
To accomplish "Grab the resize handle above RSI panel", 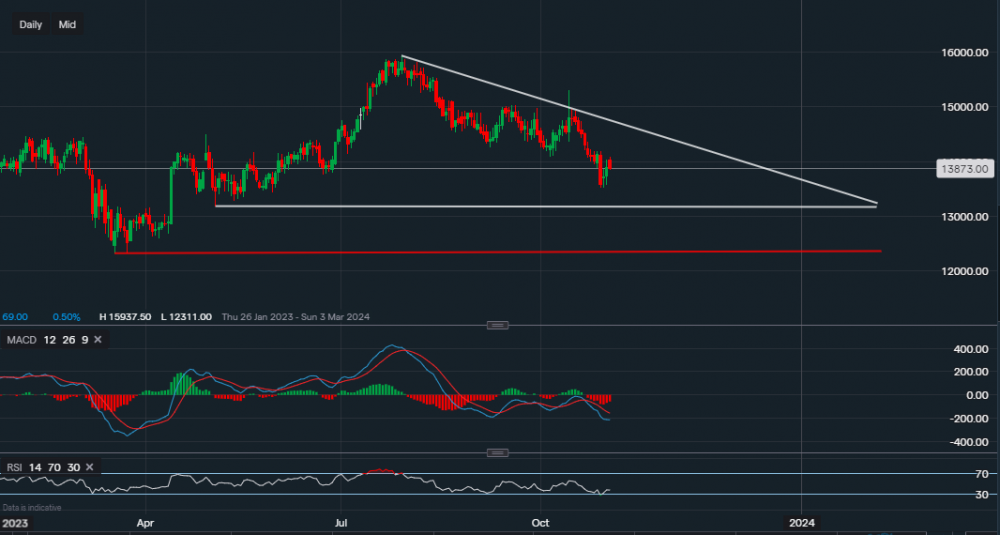I will (x=498, y=453).
